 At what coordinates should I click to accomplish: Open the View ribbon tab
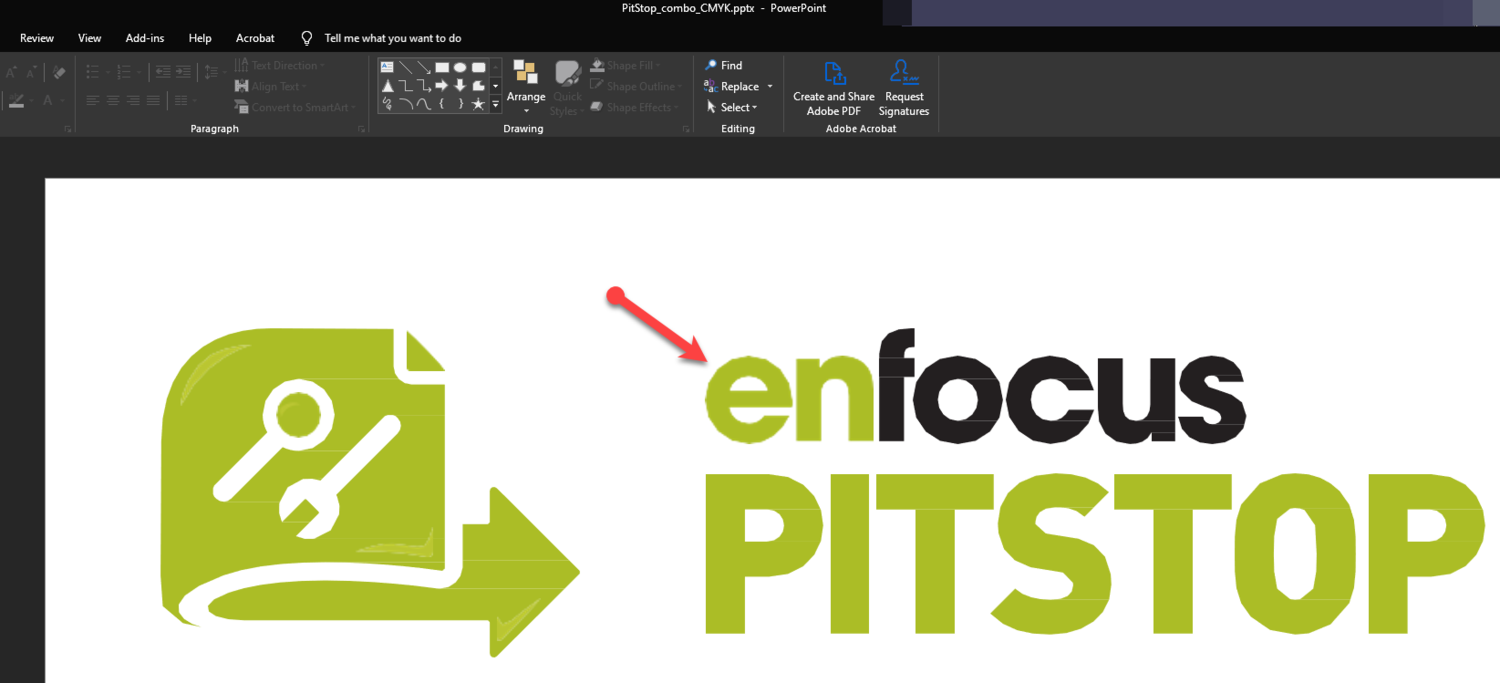(90, 38)
